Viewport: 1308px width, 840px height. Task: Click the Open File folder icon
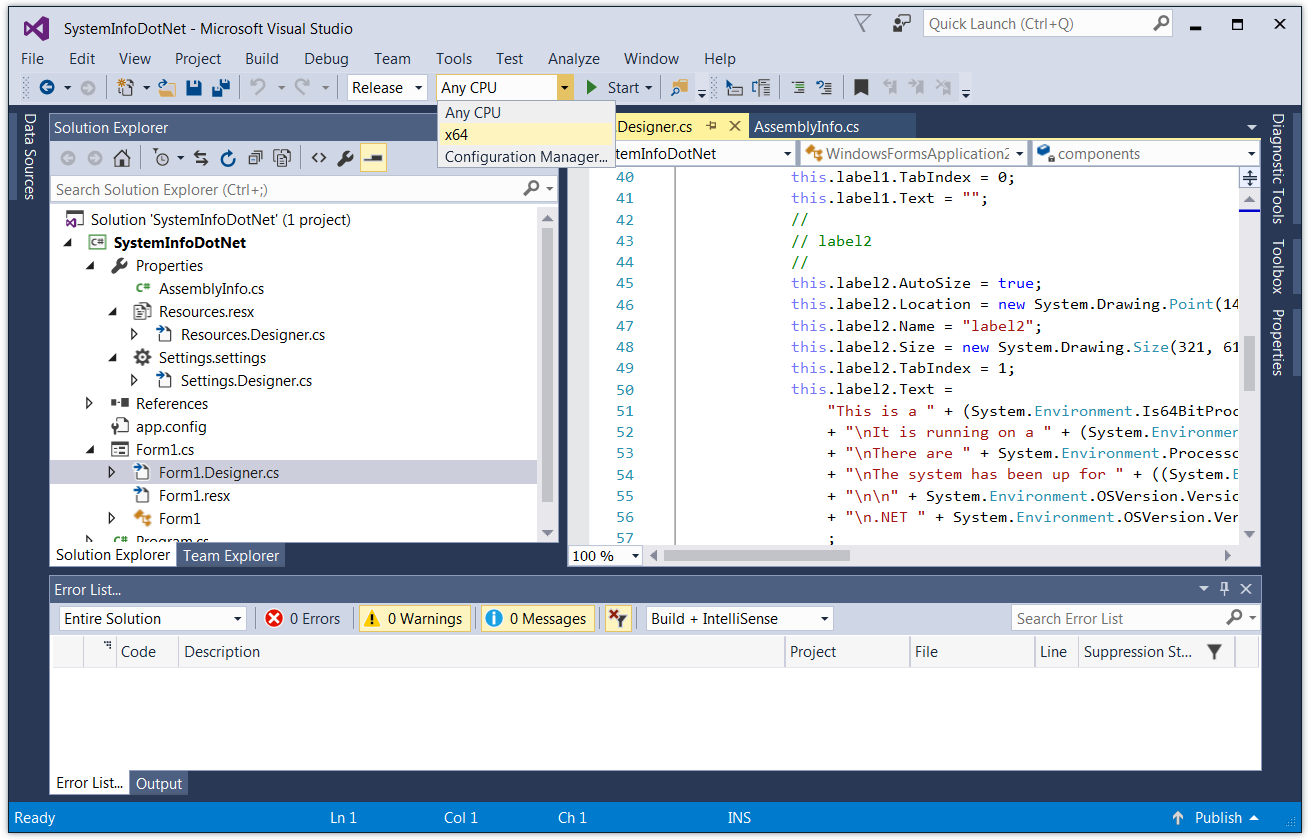coord(167,88)
